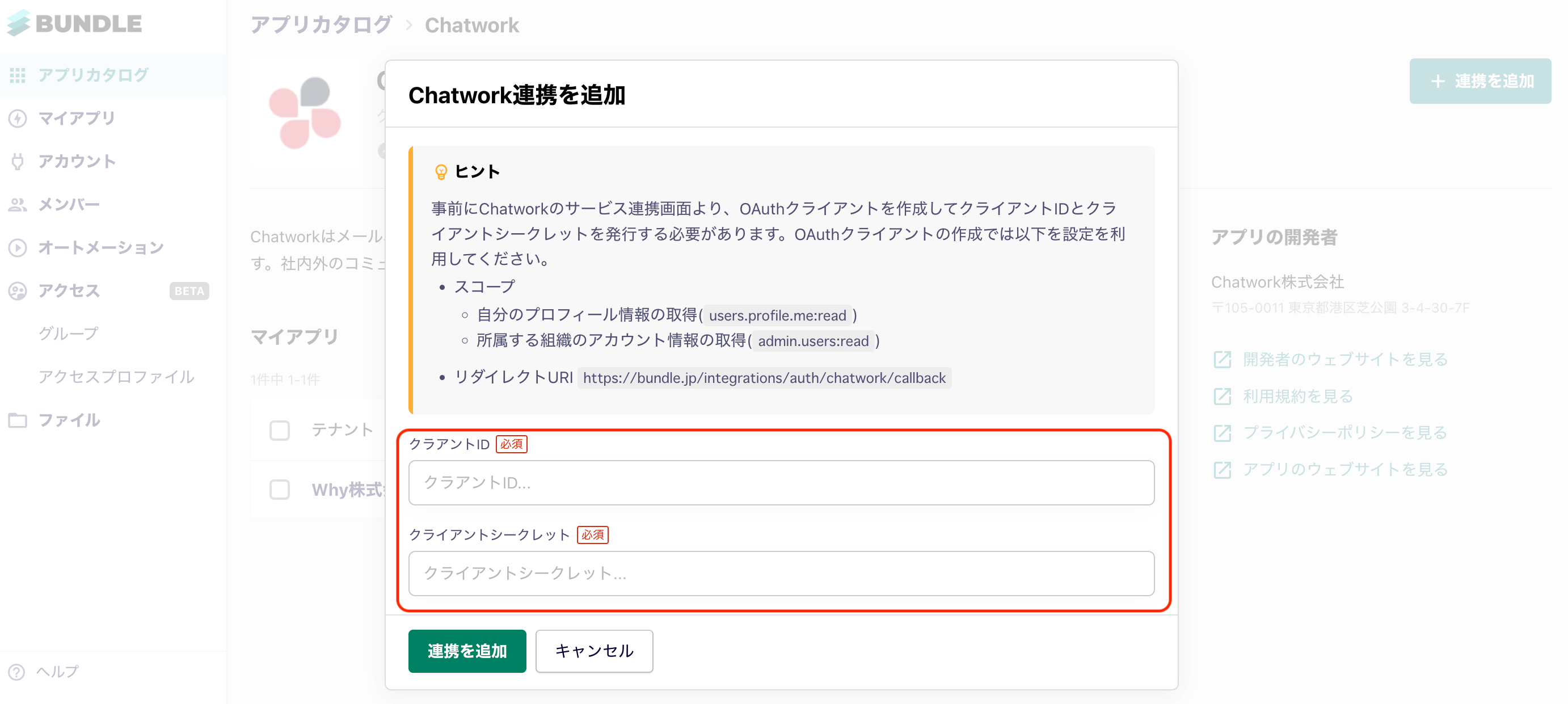The width and height of the screenshot is (1568, 704).
Task: Click the マイアプリ lightning icon
Action: (18, 118)
